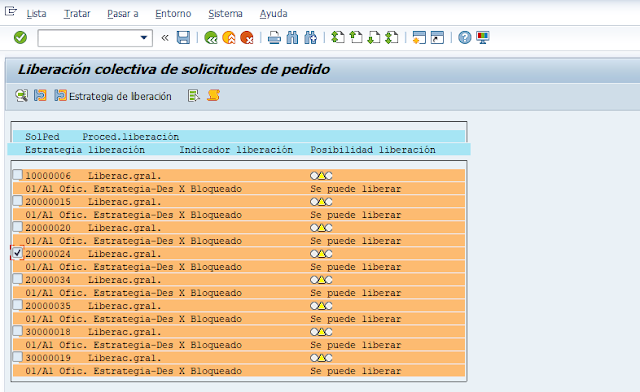Click 'Se puede liberar' under request 20000034

point(356,293)
